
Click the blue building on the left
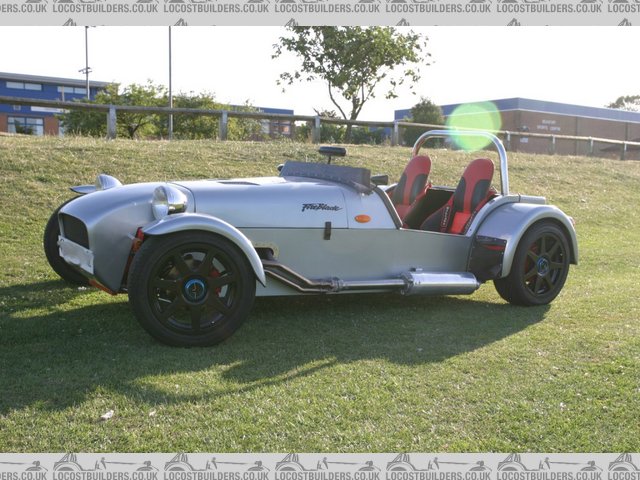click(40, 104)
